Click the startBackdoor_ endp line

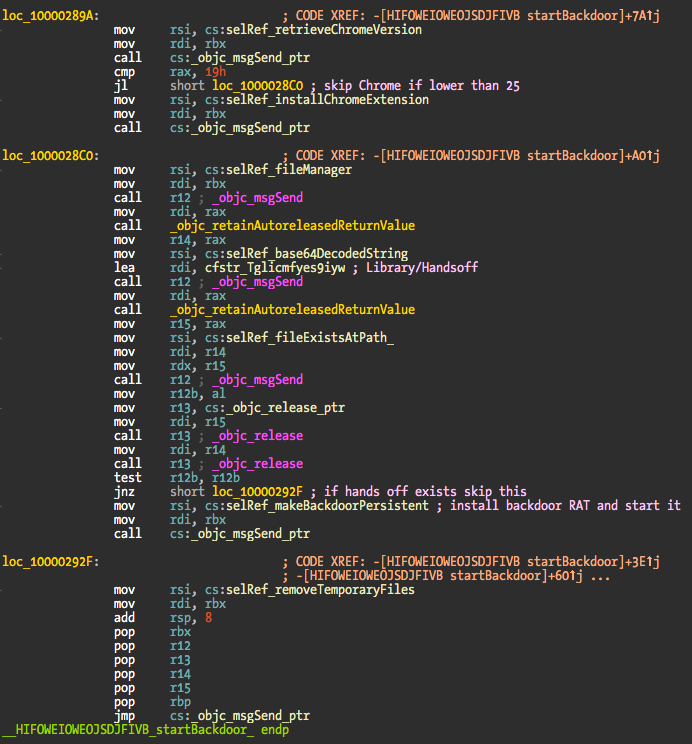coord(146,730)
